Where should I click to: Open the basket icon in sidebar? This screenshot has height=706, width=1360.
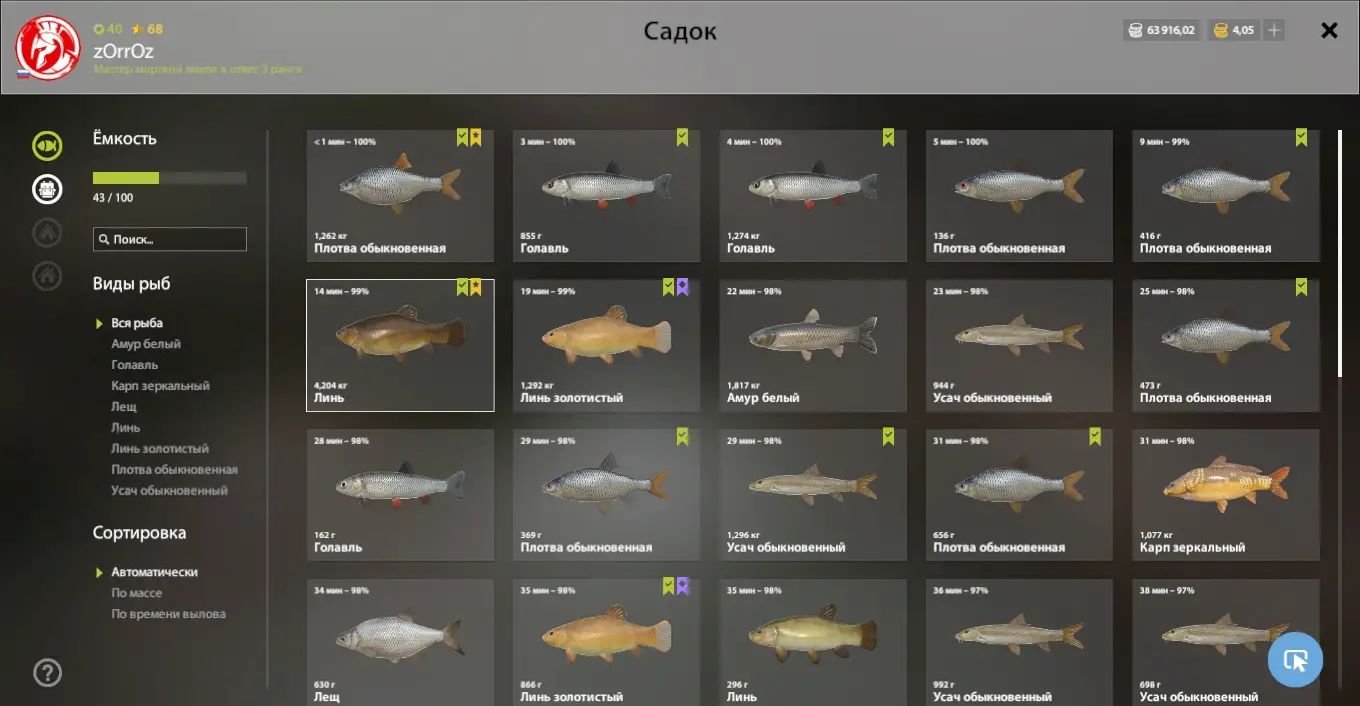(47, 189)
